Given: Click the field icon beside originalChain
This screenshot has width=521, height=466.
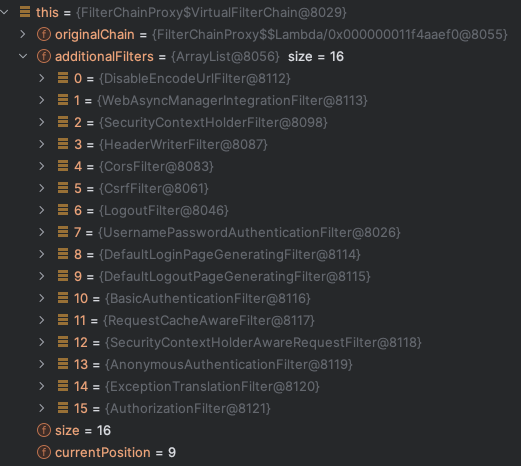Looking at the screenshot, I should tap(44, 34).
